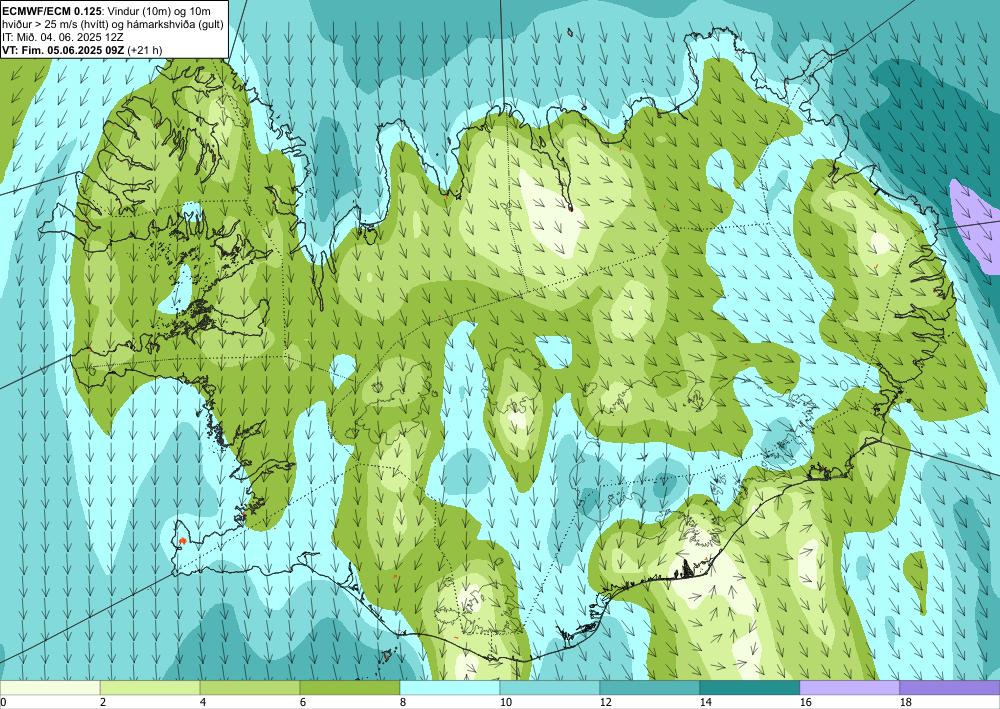
Task: Click the 12–14 m/s teal legend swatch
Action: tap(649, 688)
